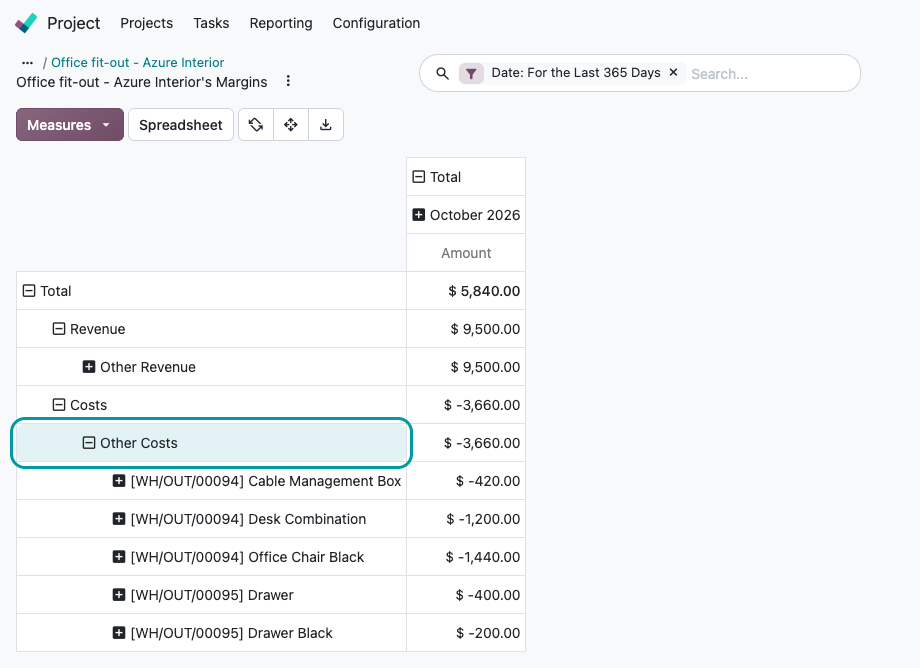The width and height of the screenshot is (920, 668).
Task: Expand the Other Revenue row
Action: tap(89, 367)
